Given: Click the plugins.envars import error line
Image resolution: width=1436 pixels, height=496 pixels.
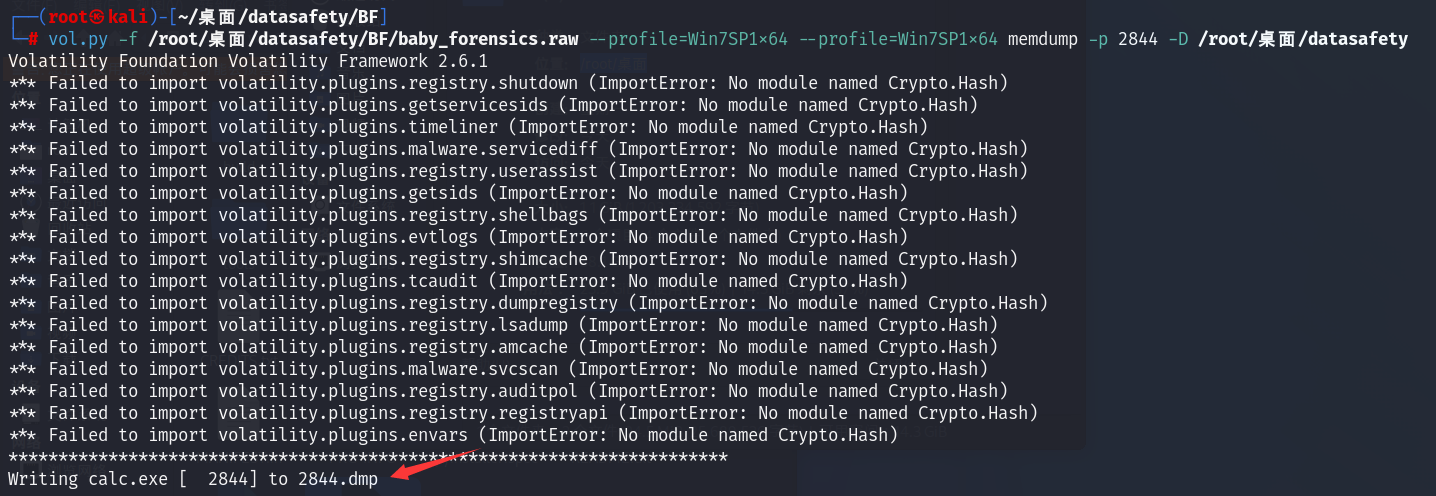Looking at the screenshot, I should [453, 435].
